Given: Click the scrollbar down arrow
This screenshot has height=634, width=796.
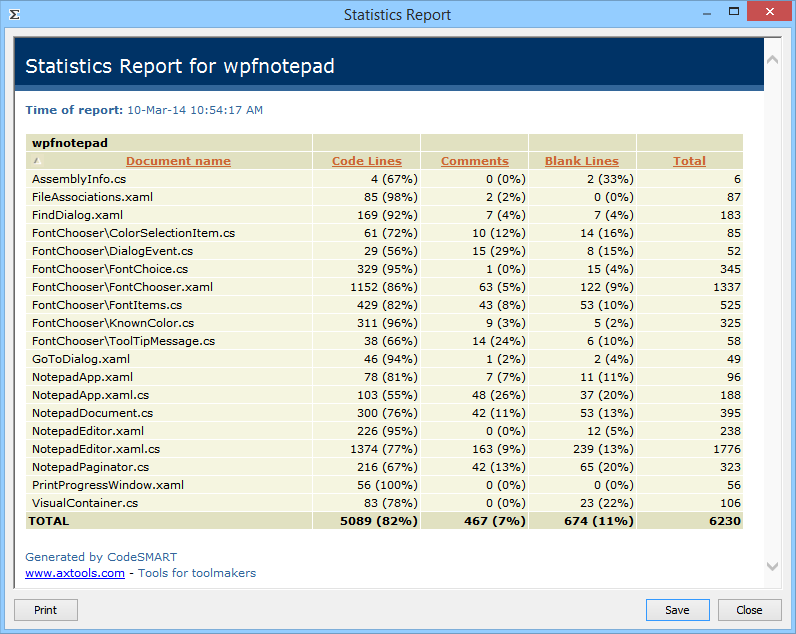Looking at the screenshot, I should click(772, 566).
